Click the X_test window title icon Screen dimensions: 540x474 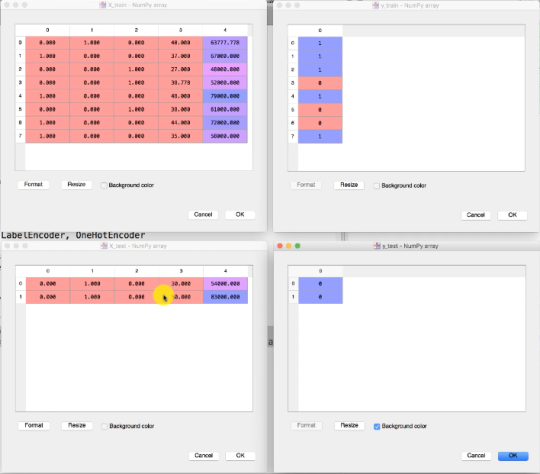104,246
